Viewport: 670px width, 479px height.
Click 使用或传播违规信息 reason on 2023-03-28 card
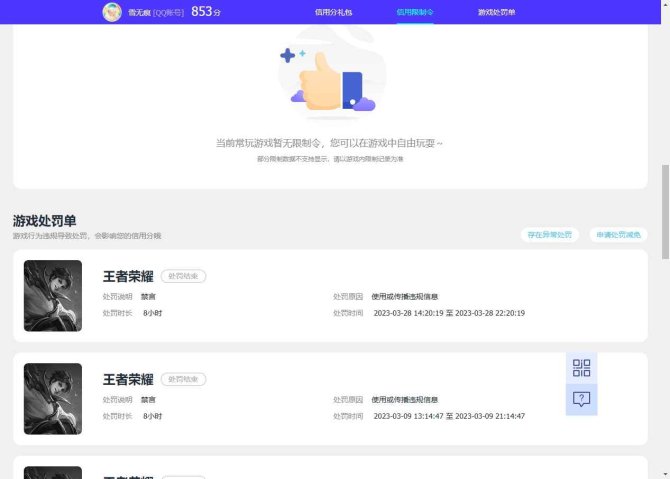pyautogui.click(x=405, y=297)
